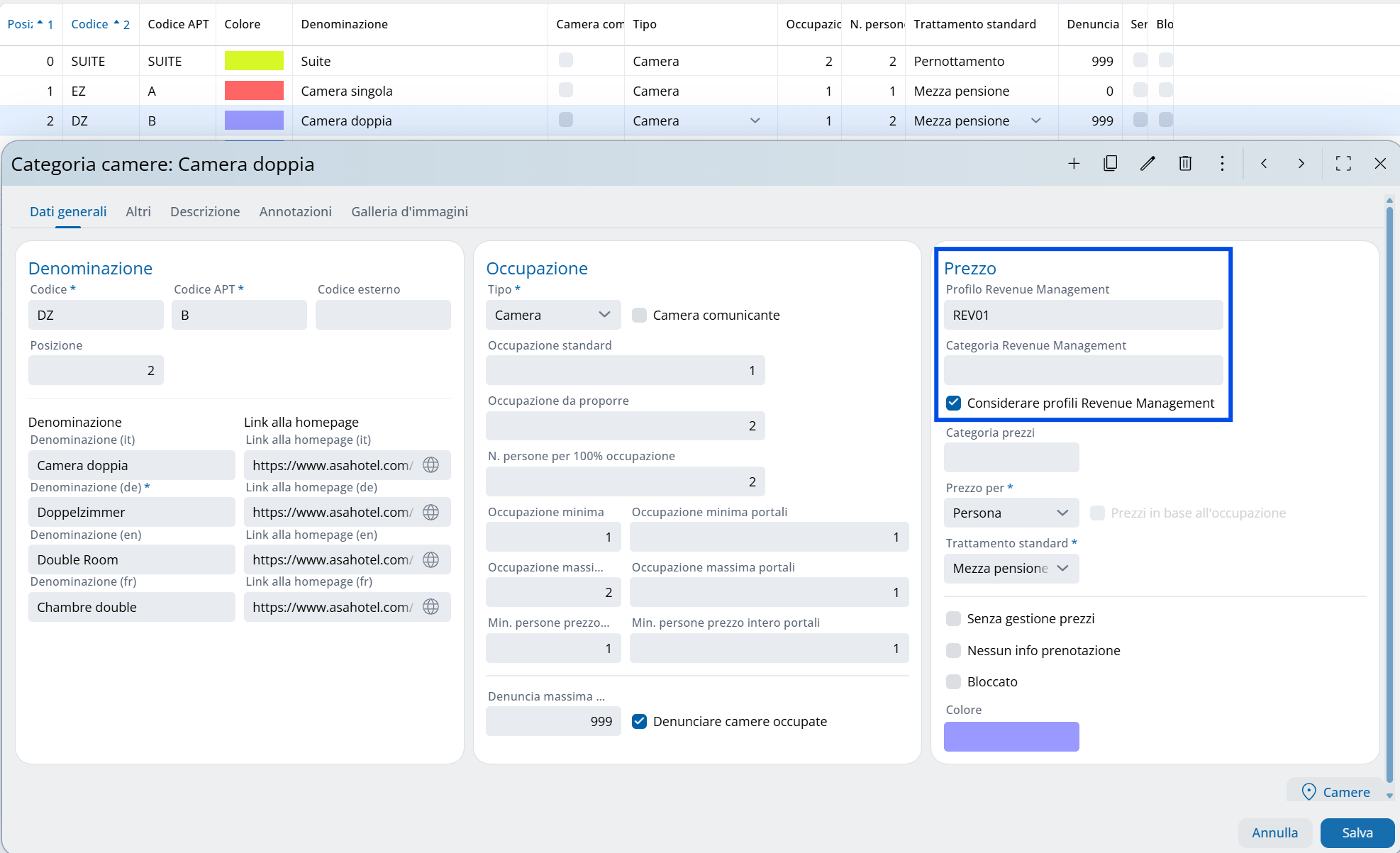
Task: Click the fullscreen expand icon
Action: pyautogui.click(x=1343, y=164)
